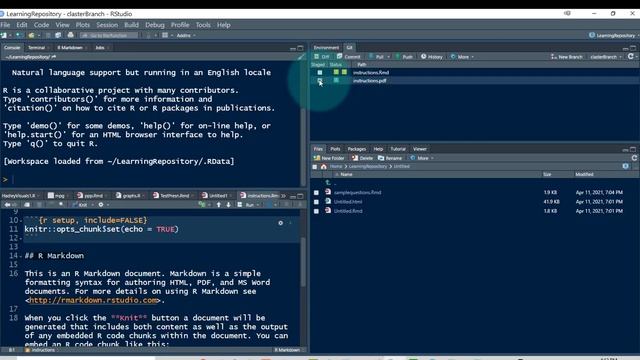Click the go up directory arrow
Viewport: 640px width, 360px height.
click(x=328, y=183)
